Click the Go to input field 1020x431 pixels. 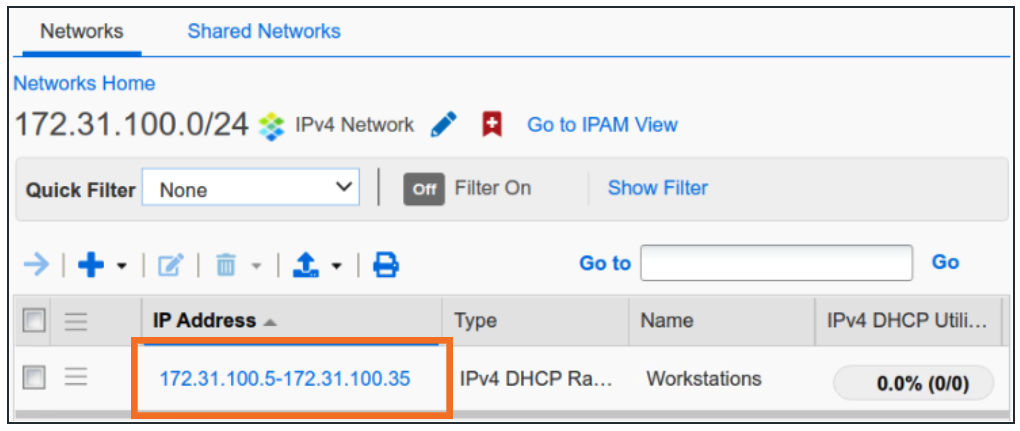[x=776, y=263]
